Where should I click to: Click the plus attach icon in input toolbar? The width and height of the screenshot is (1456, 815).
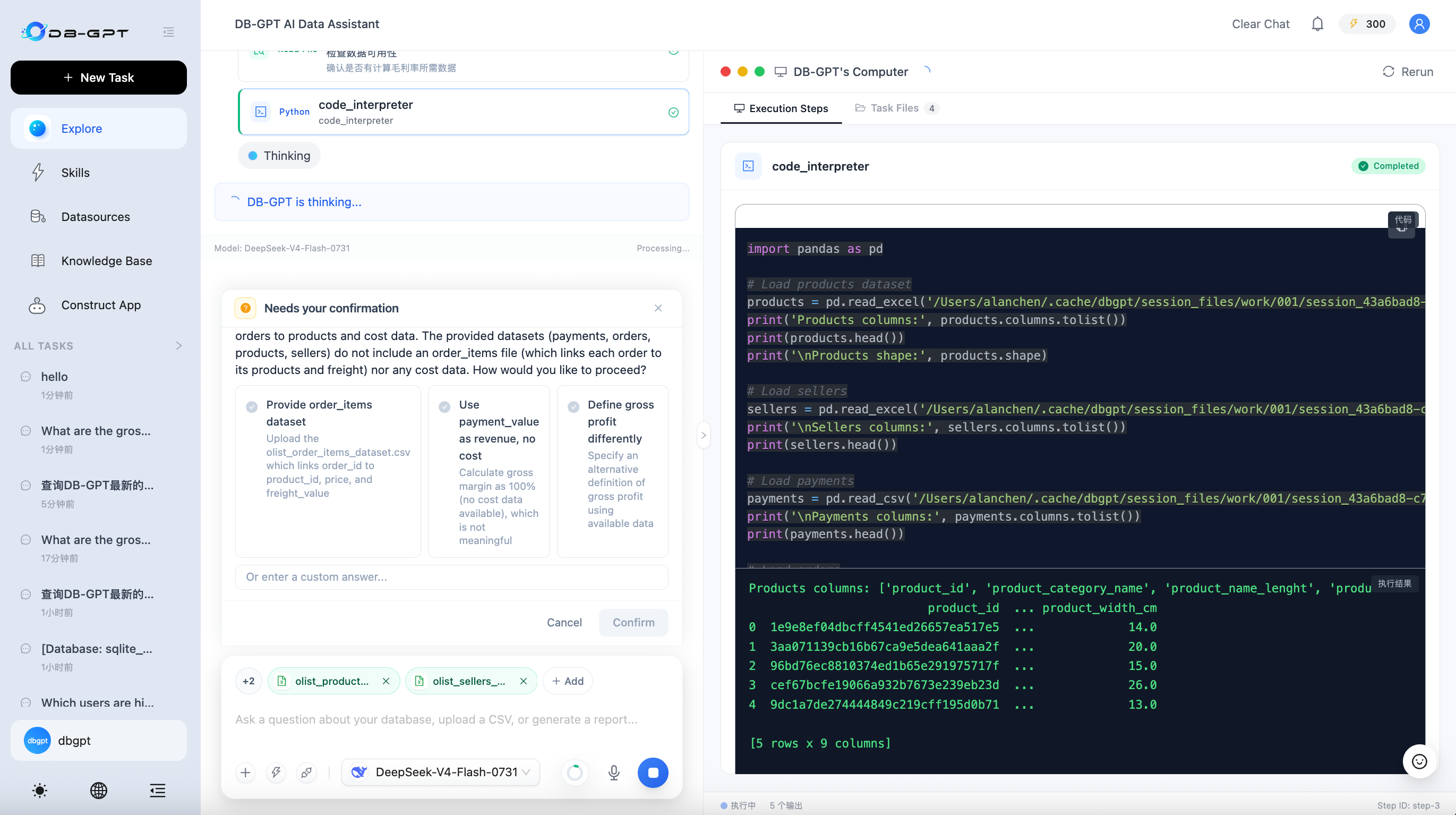click(x=245, y=772)
